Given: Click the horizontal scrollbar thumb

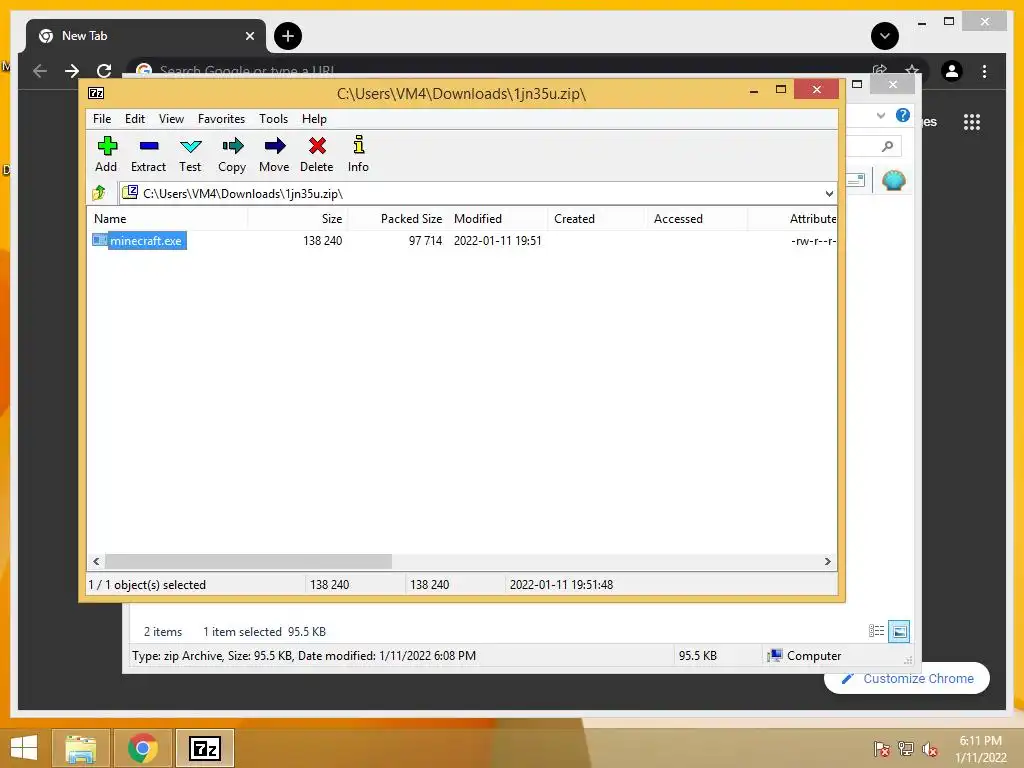Looking at the screenshot, I should (248, 562).
